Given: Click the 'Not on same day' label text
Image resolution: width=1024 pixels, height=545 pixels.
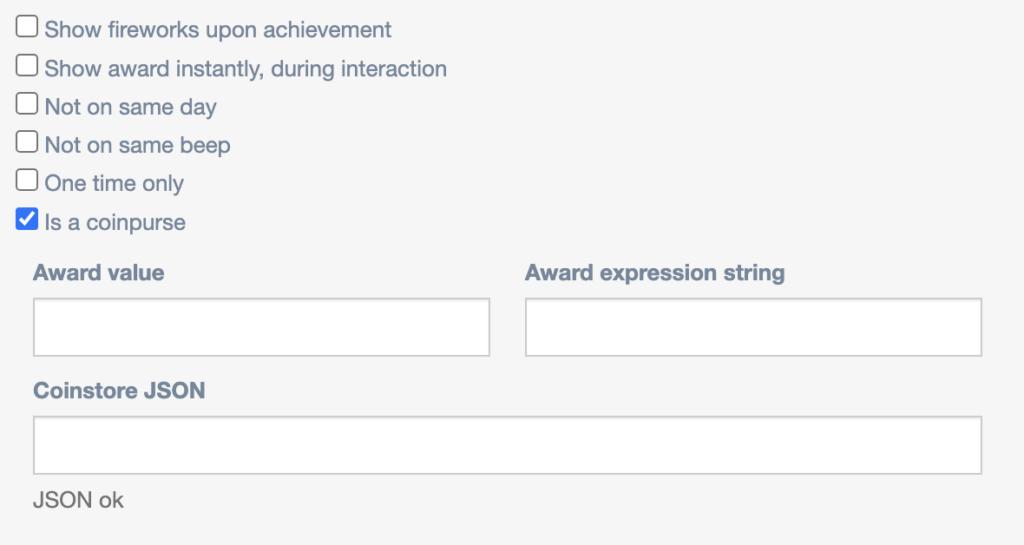Looking at the screenshot, I should pyautogui.click(x=130, y=107).
